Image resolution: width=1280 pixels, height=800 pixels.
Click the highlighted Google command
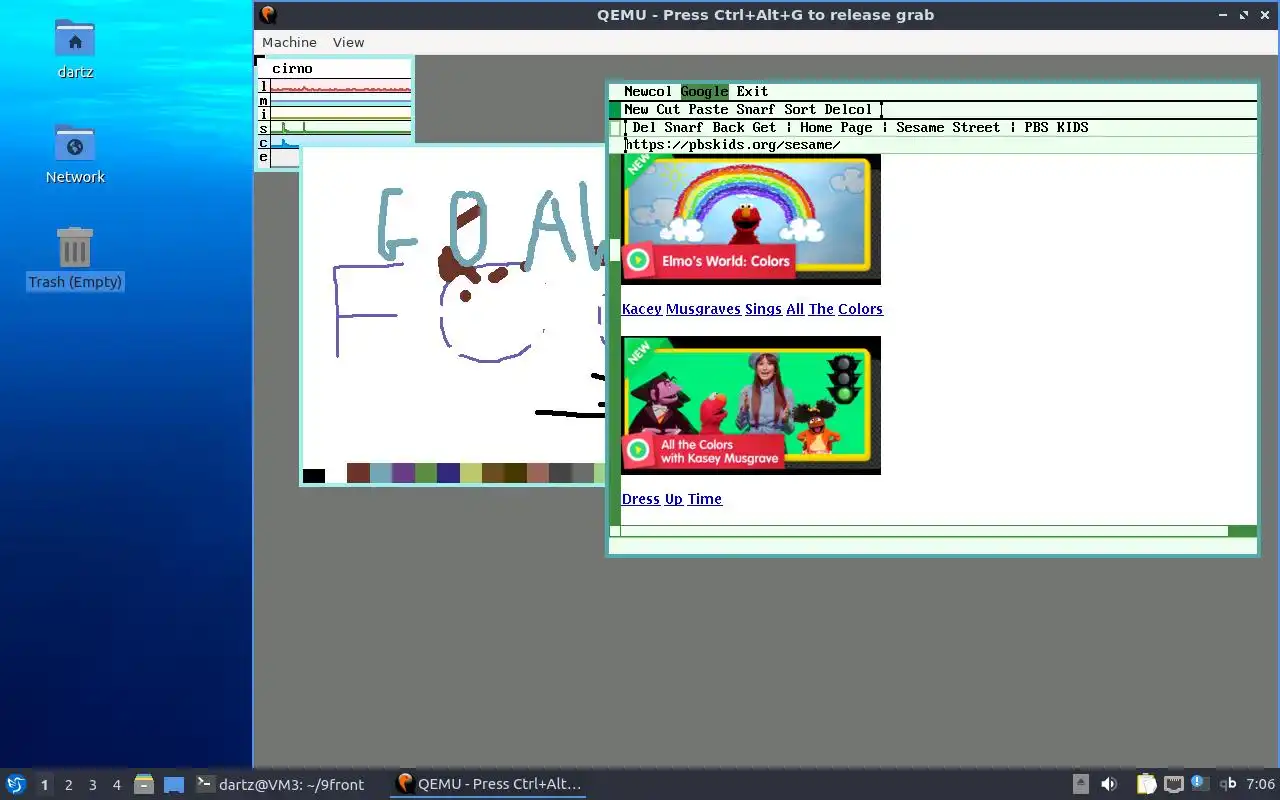click(704, 91)
